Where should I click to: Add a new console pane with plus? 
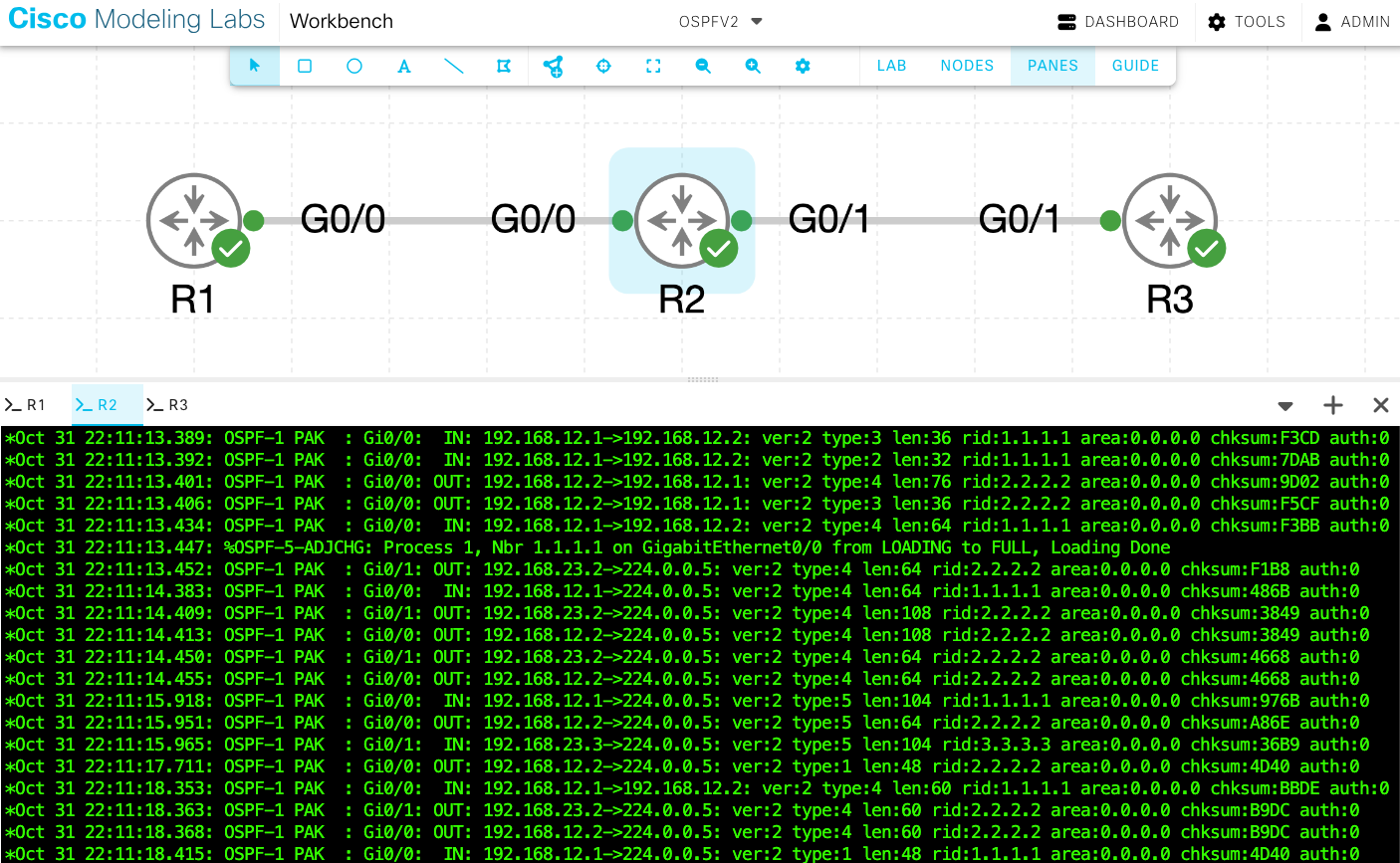(x=1333, y=405)
